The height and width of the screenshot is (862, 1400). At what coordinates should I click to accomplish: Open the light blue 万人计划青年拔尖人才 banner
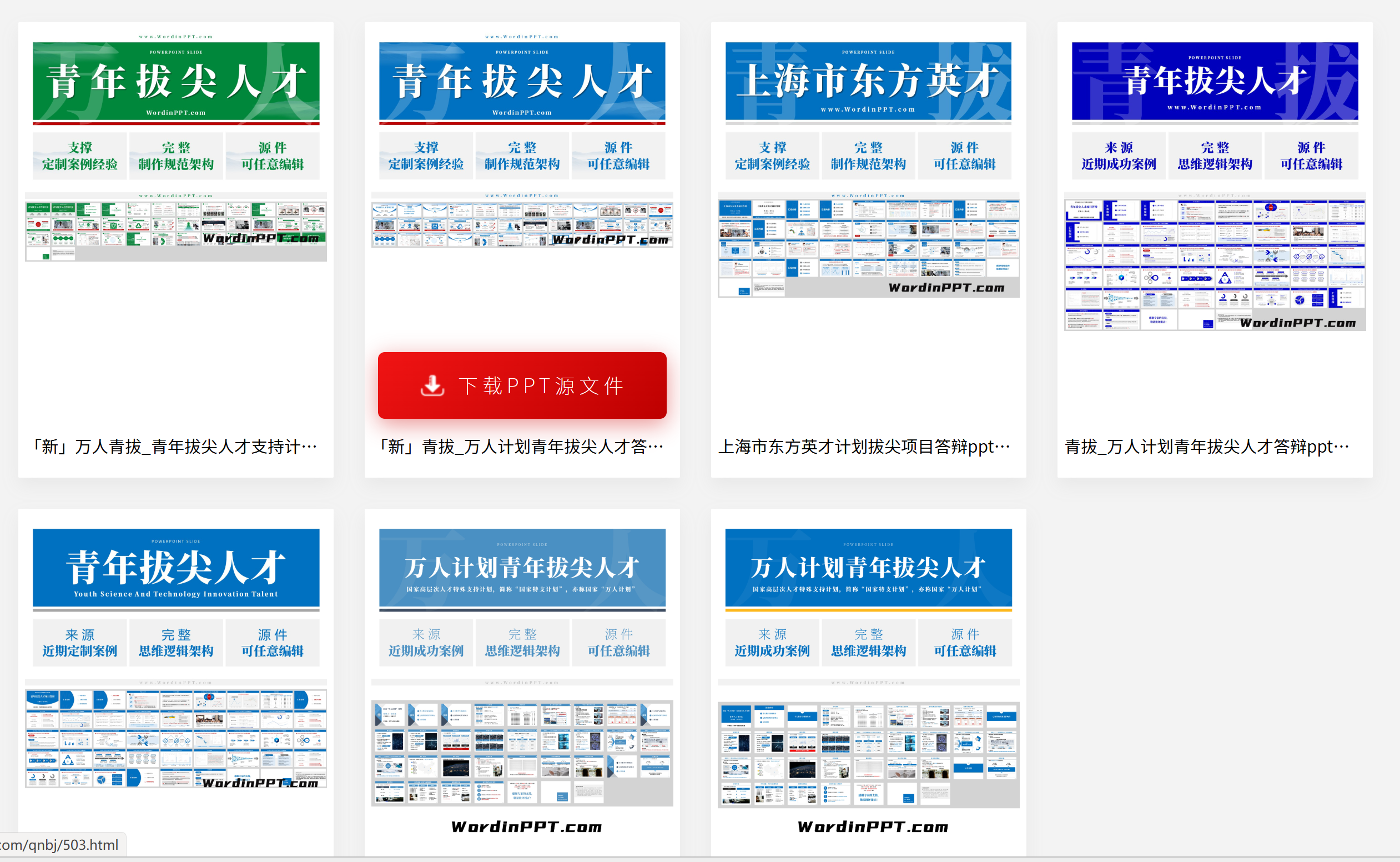pos(521,568)
